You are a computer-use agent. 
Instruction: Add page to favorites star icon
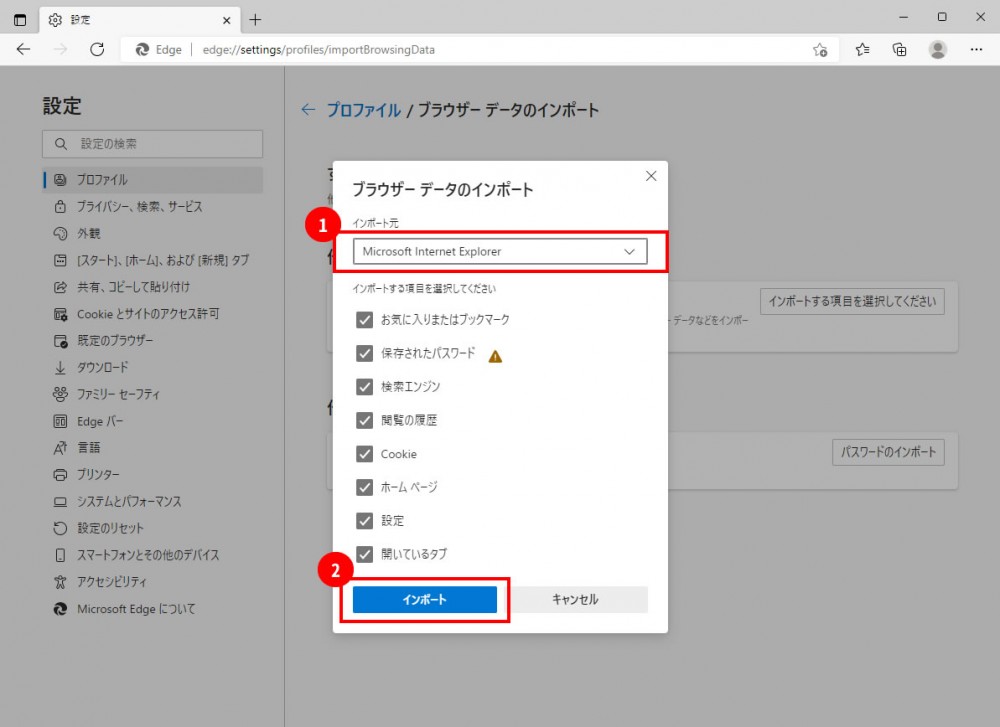tap(820, 50)
